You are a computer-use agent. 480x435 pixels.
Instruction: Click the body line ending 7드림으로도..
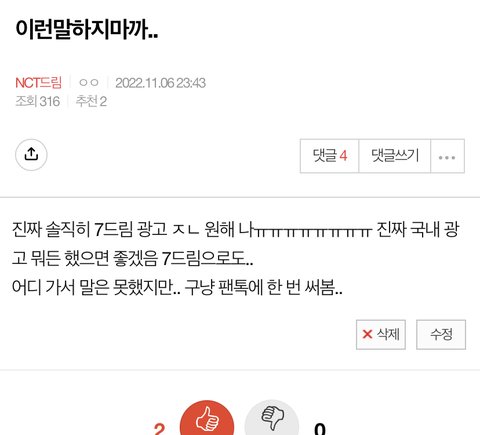point(132,258)
